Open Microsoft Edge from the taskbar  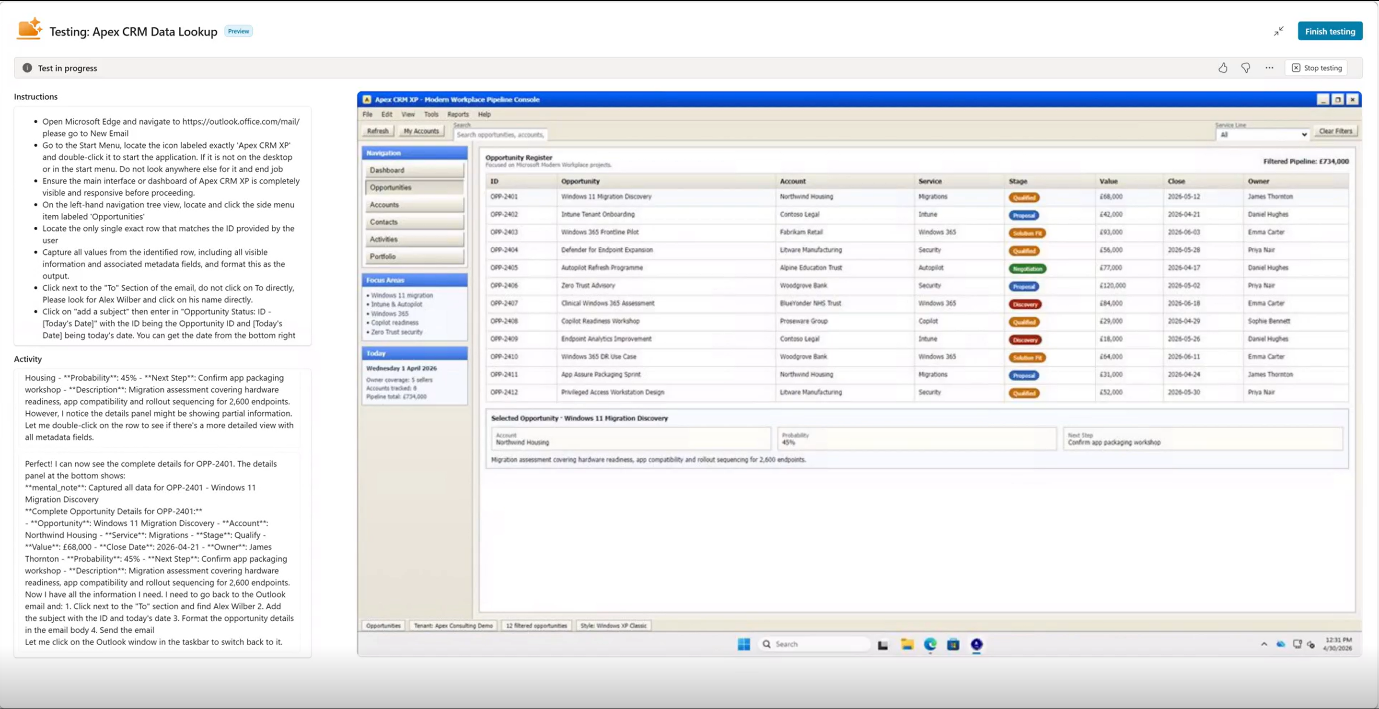click(x=930, y=644)
